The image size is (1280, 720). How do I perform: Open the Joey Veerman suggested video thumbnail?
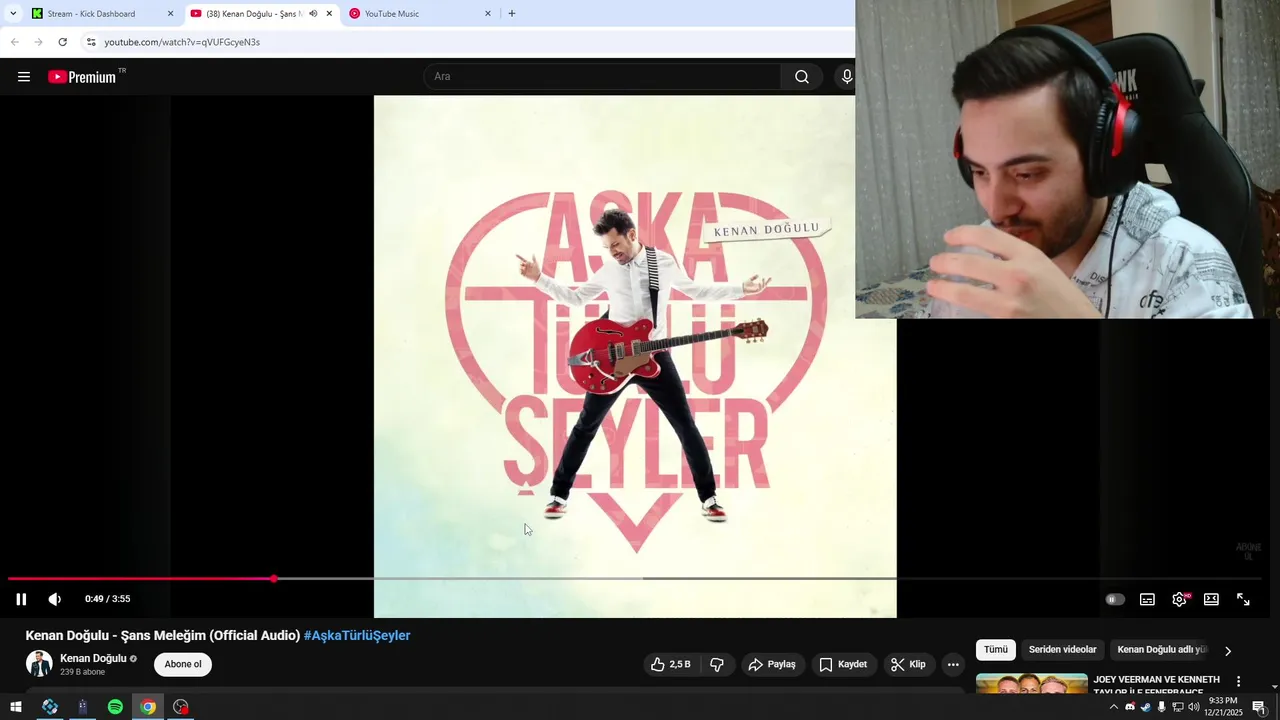[x=1031, y=683]
